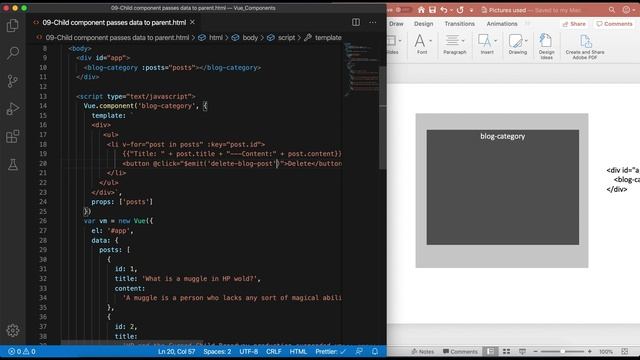This screenshot has height=360, width=640.
Task: Open the Extensions view
Action: click(x=13, y=136)
